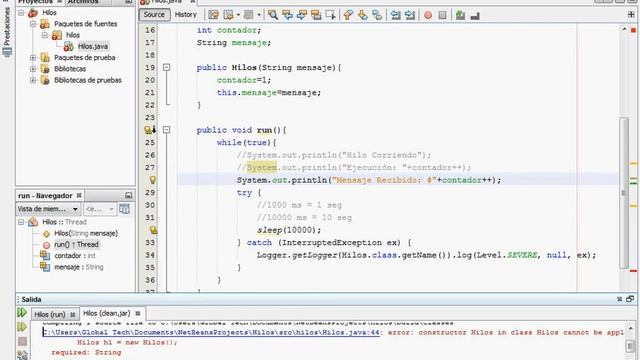Start macro recording with red circle icon
This screenshot has height=360, width=640.
[x=428, y=15]
